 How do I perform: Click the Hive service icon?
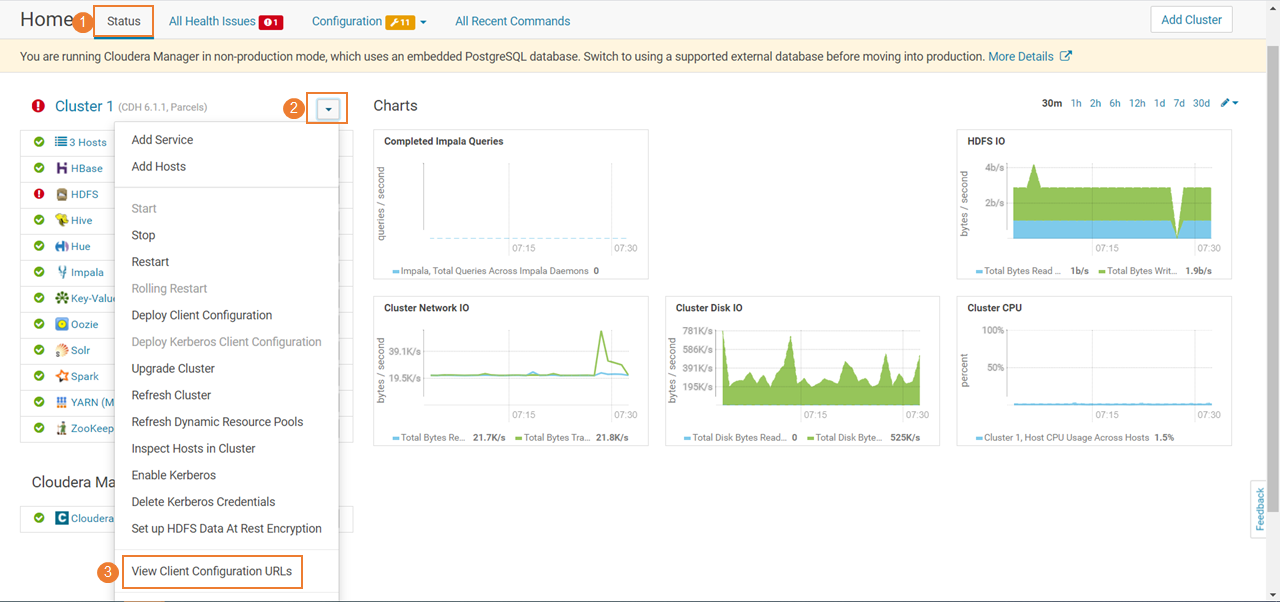62,220
